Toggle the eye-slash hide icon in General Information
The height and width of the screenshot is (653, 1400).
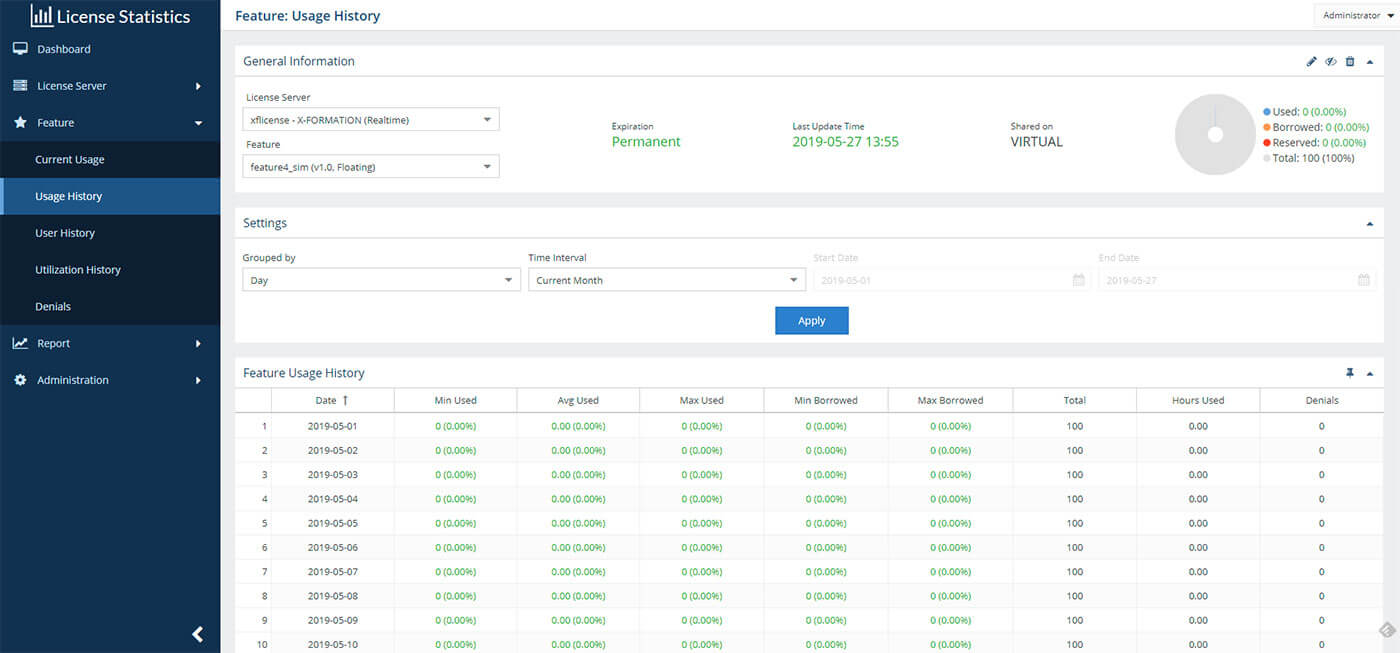point(1331,62)
